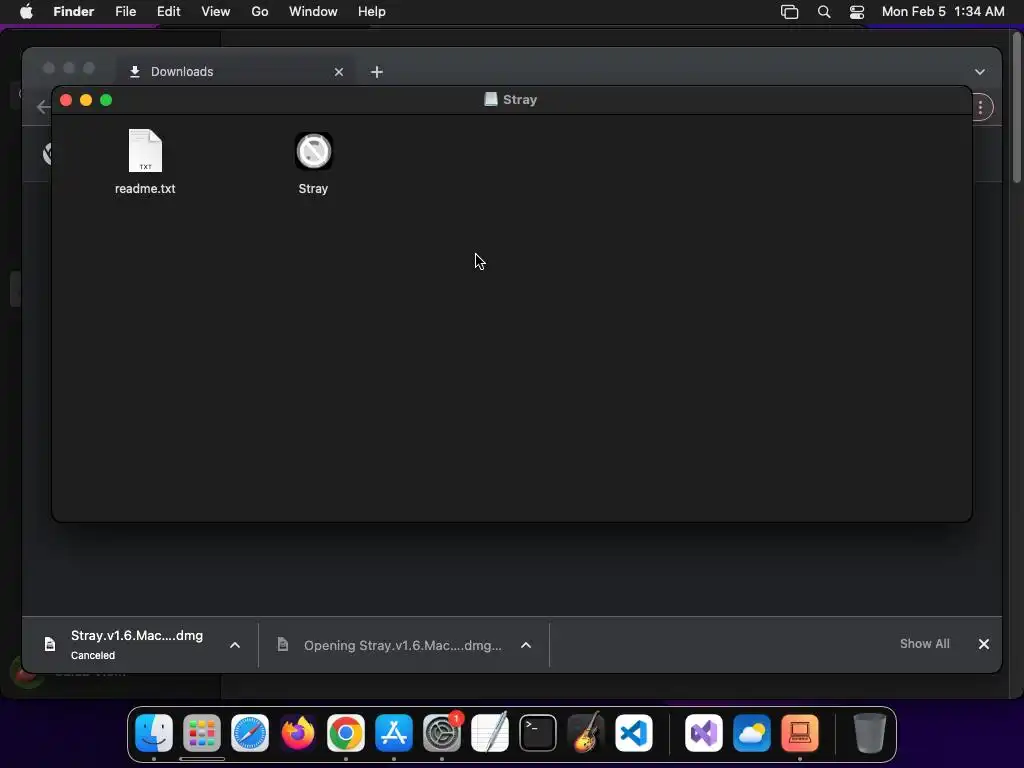Launch Firefox from the Dock
The image size is (1024, 768).
click(x=298, y=733)
